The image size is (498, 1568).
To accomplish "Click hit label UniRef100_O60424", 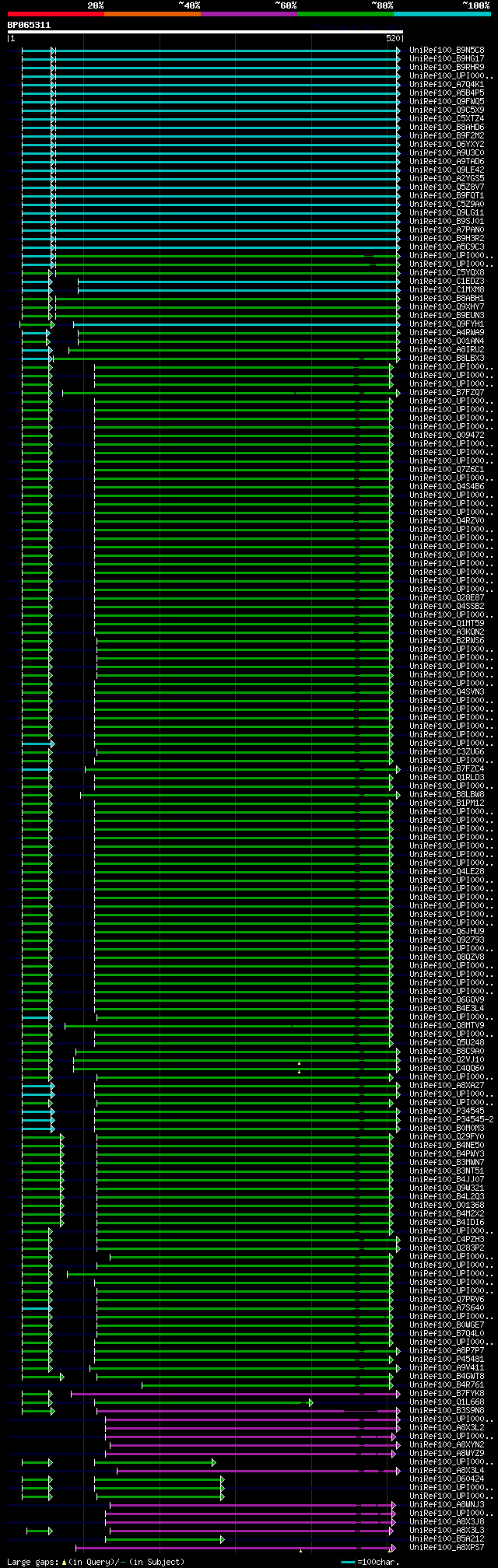I will click(447, 1479).
